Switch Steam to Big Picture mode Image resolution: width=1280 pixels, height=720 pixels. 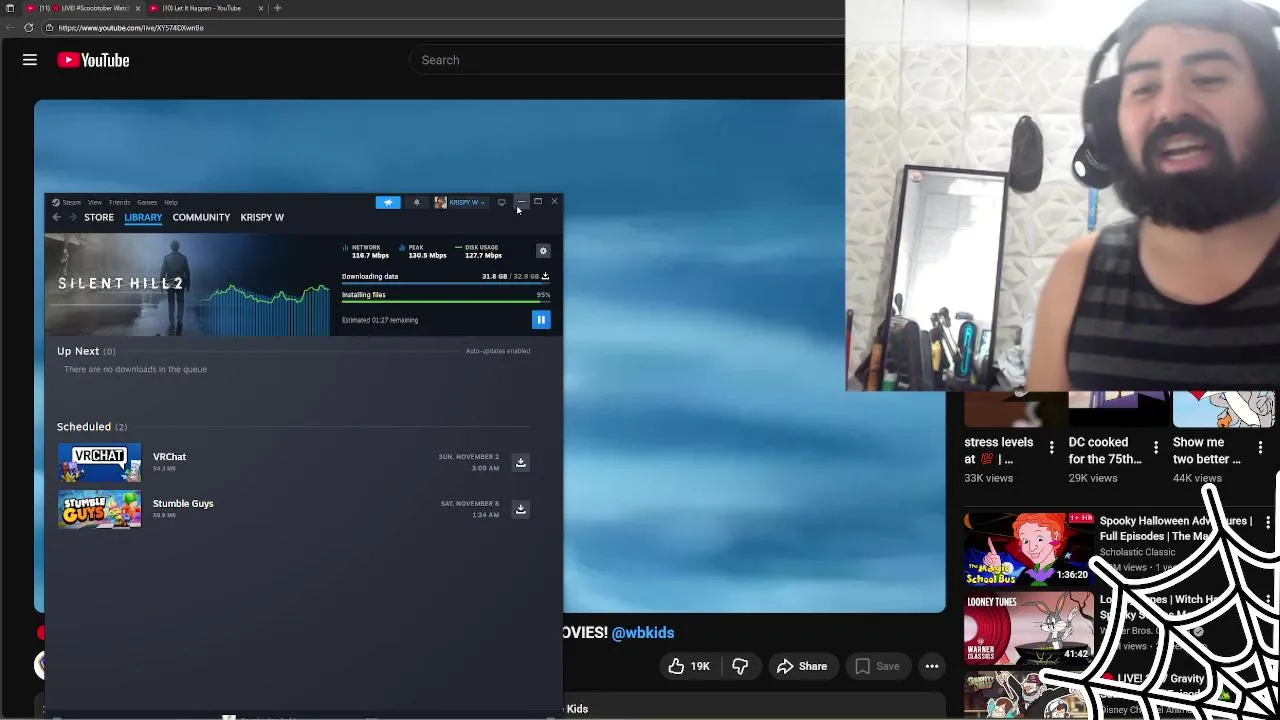(x=502, y=202)
